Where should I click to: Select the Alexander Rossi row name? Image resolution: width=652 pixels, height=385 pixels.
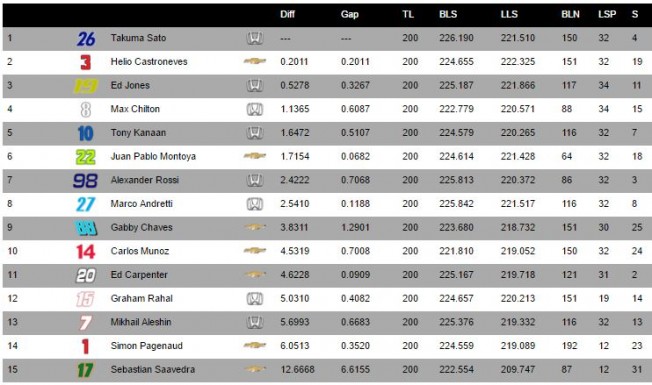(x=145, y=180)
